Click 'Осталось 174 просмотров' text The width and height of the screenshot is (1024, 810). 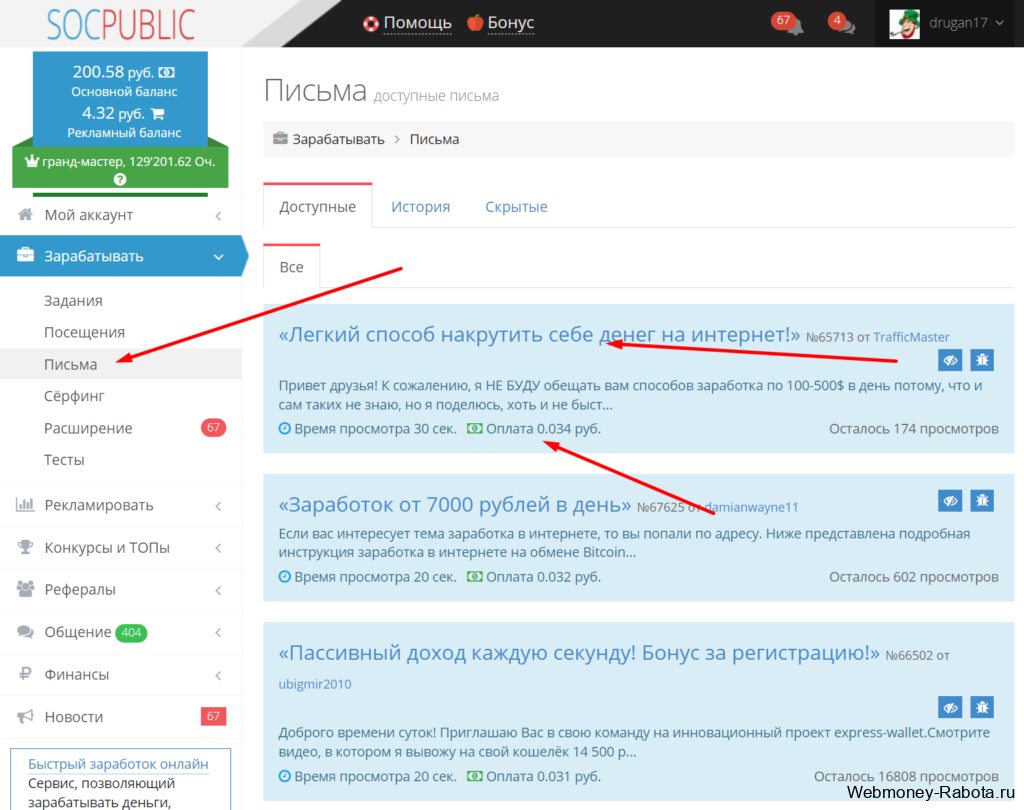click(914, 429)
